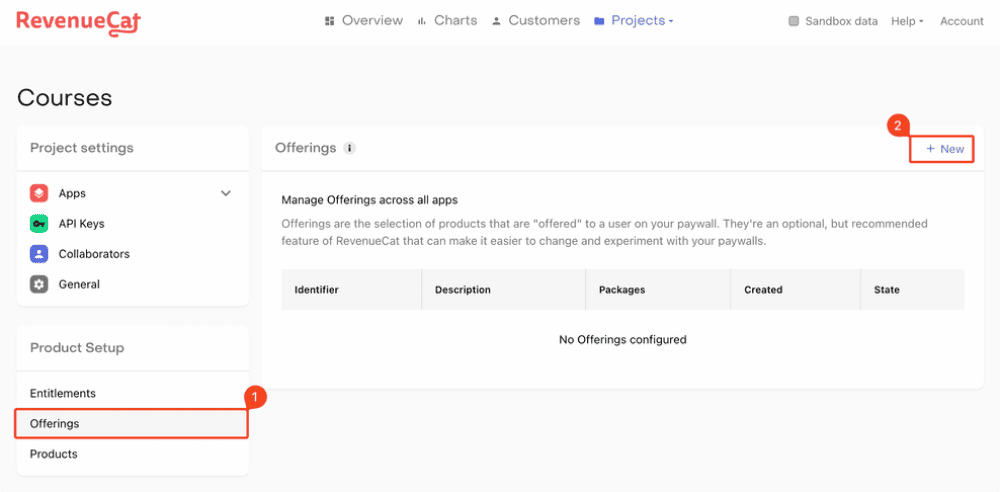The height and width of the screenshot is (492, 1000).
Task: Click the Identifier column header
Action: (316, 290)
